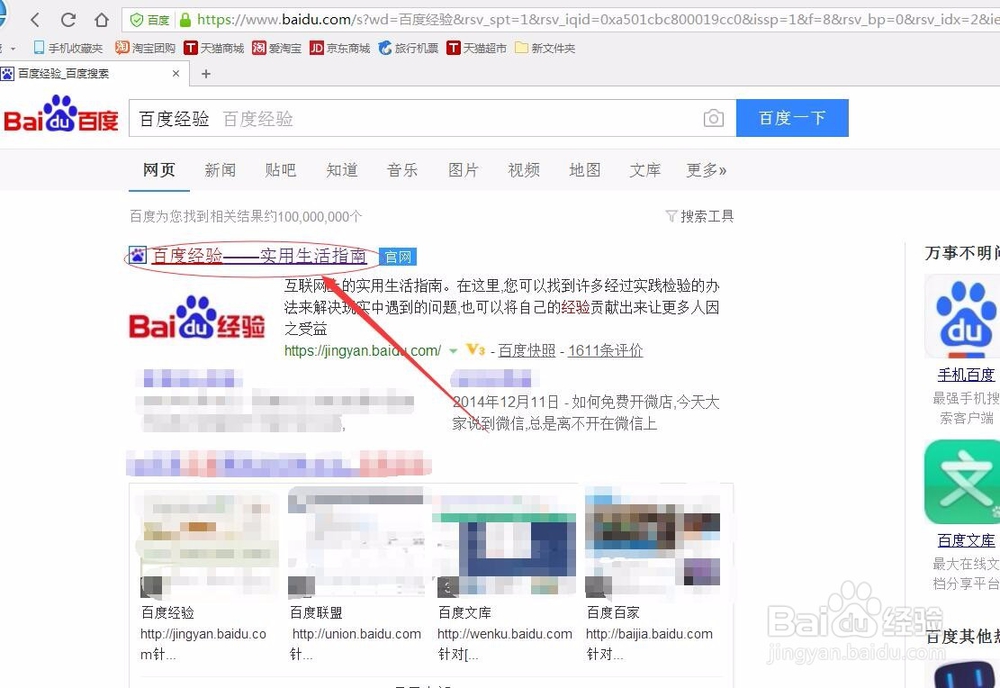The width and height of the screenshot is (1000, 688).
Task: Switch to the 知道 search tab
Action: (342, 170)
